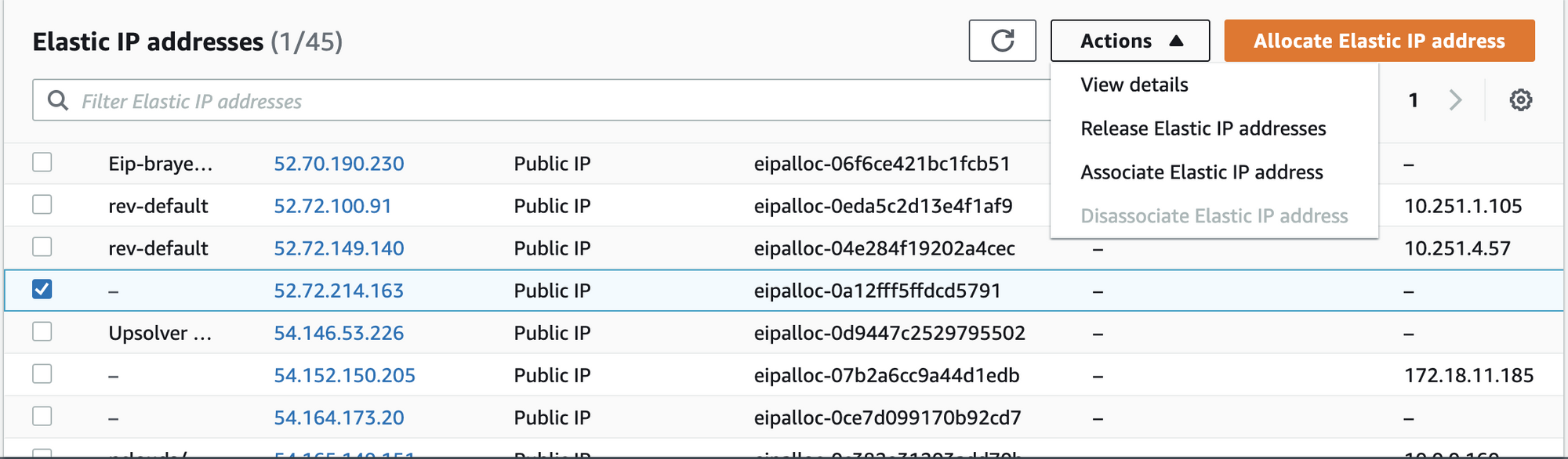
Task: Go to next page with chevron arrow
Action: click(x=1455, y=100)
